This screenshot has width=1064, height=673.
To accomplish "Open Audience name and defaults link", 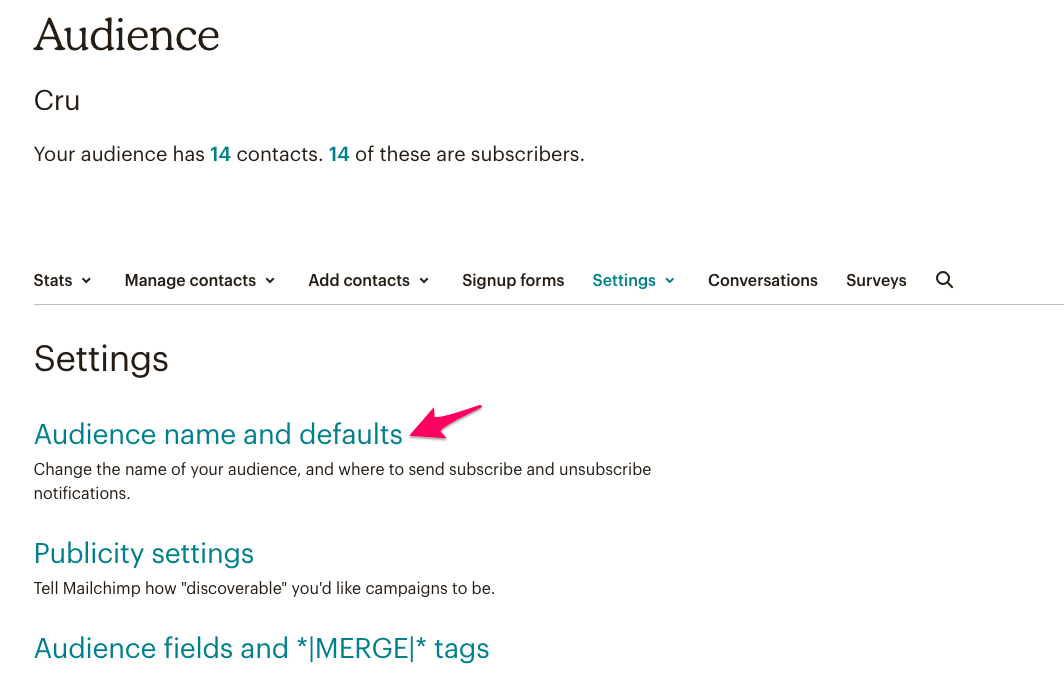I will (x=218, y=434).
